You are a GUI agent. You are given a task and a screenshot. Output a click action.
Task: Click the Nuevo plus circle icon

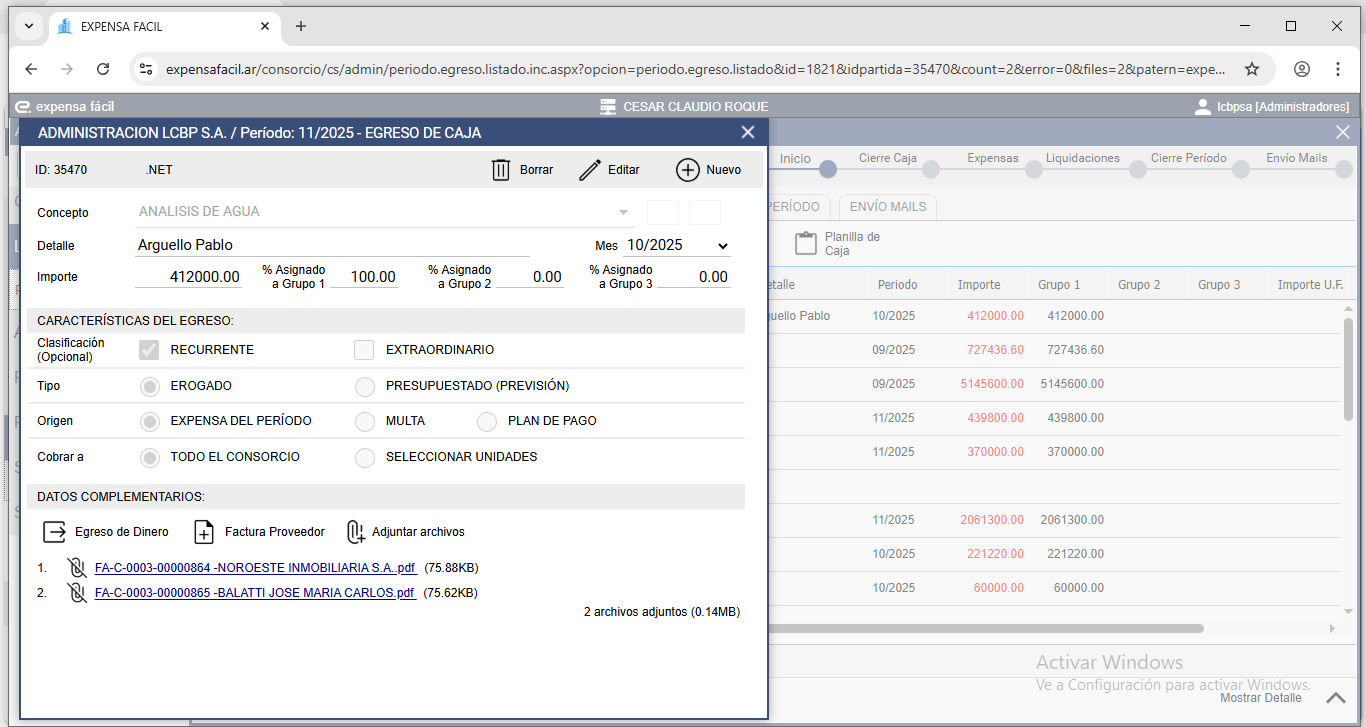[x=687, y=170]
